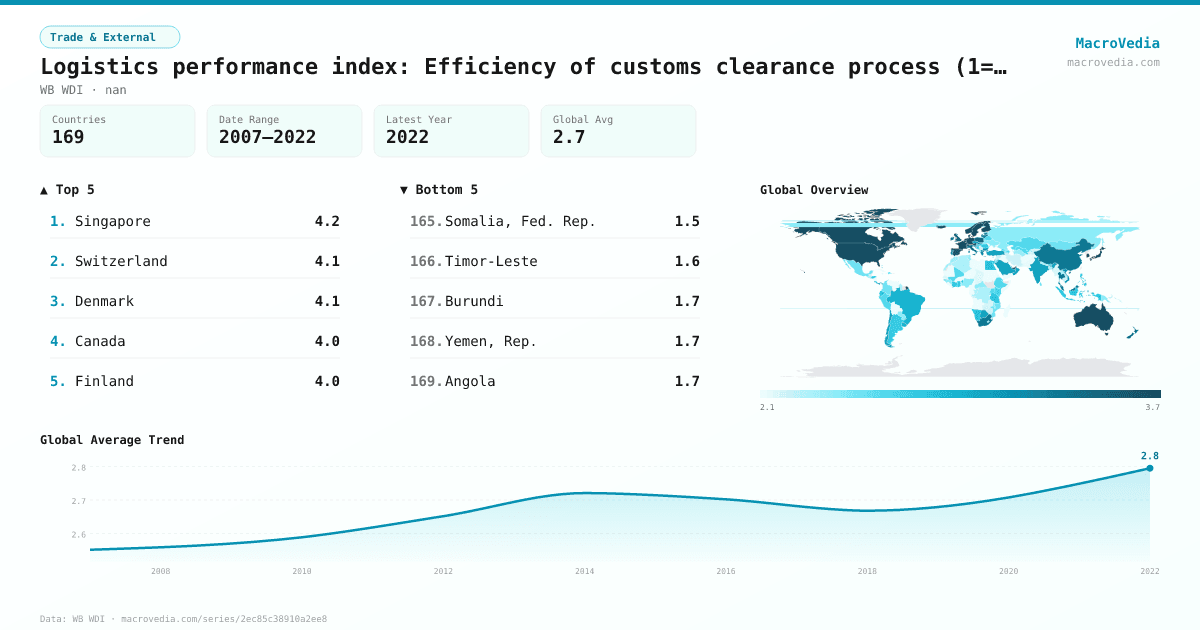Expand the Global Average Trend section

[x=112, y=439]
